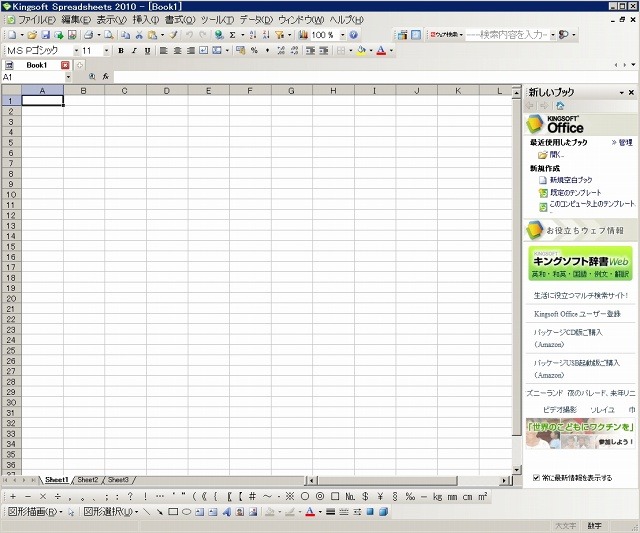Switch to the Sheet2 tab

(88, 480)
